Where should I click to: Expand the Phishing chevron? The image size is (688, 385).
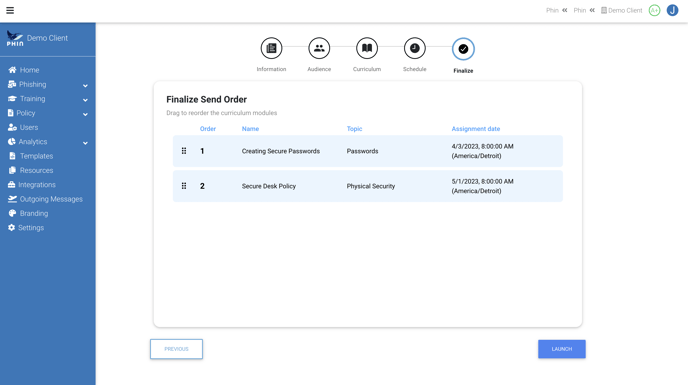(x=85, y=86)
